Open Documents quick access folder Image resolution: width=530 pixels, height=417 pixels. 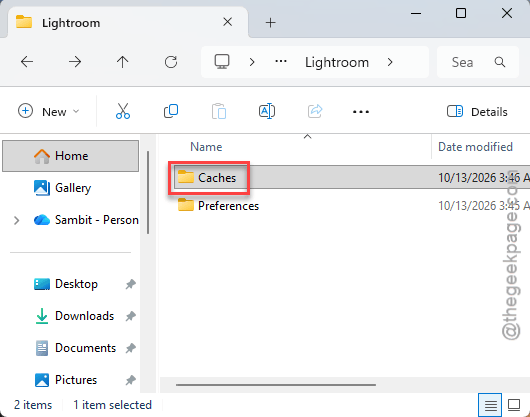(x=71, y=348)
